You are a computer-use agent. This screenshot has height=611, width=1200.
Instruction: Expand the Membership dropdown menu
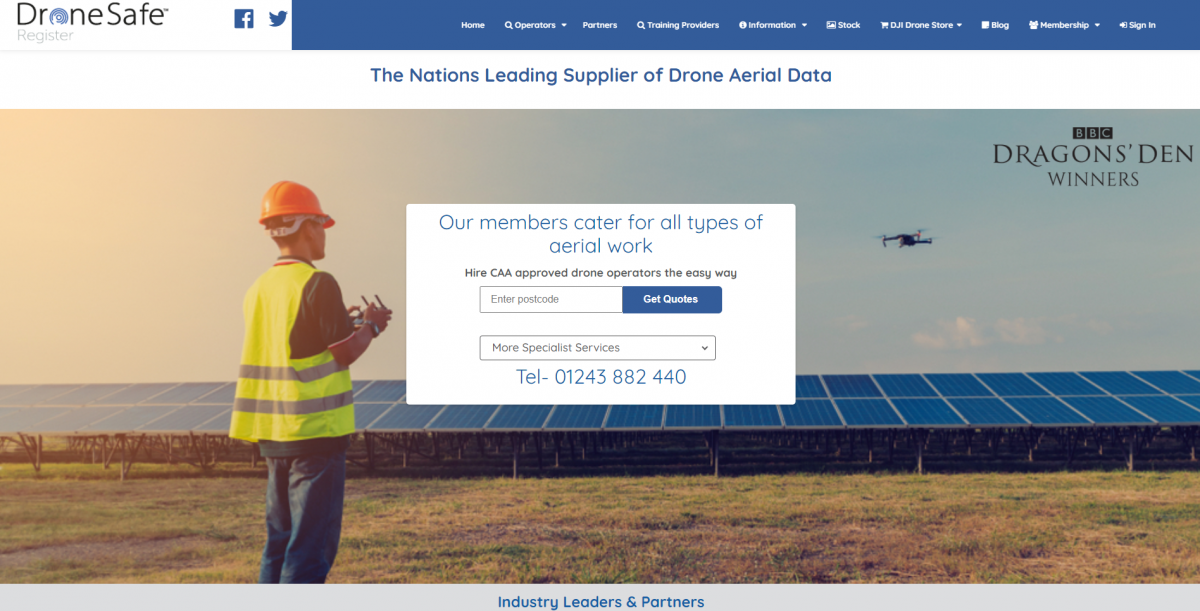tap(1064, 25)
